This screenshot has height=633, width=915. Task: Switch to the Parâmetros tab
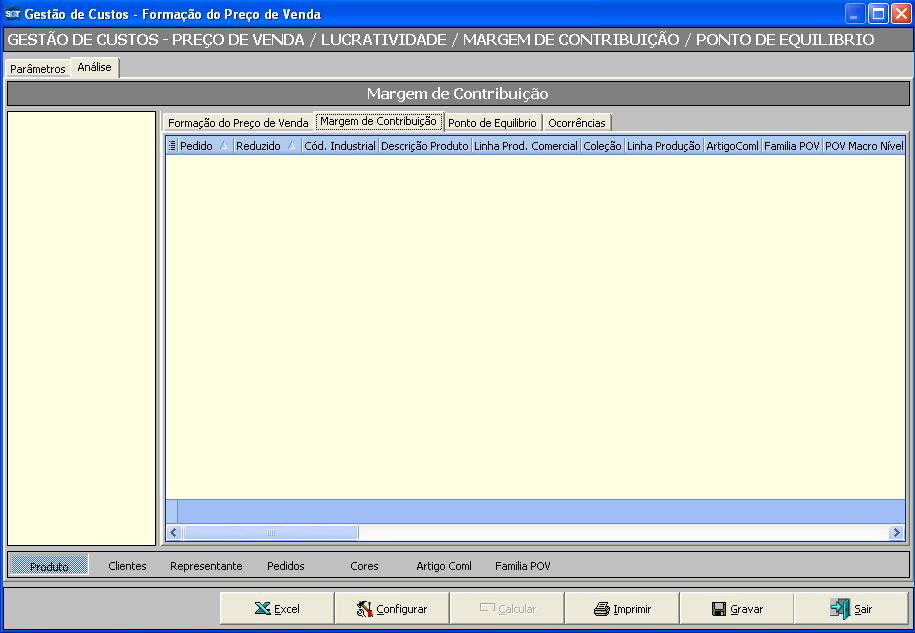click(38, 69)
